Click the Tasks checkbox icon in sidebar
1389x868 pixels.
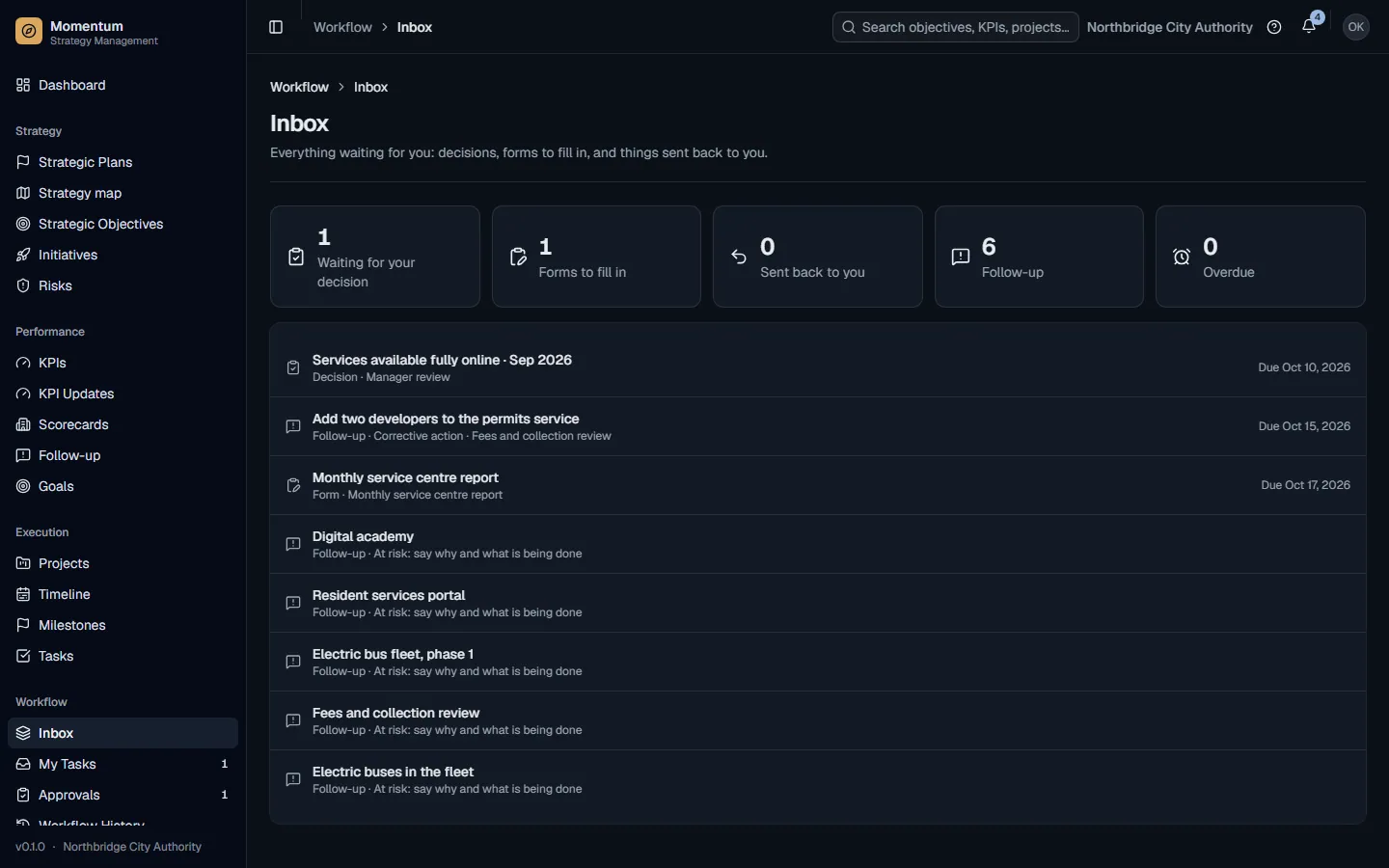pos(23,656)
